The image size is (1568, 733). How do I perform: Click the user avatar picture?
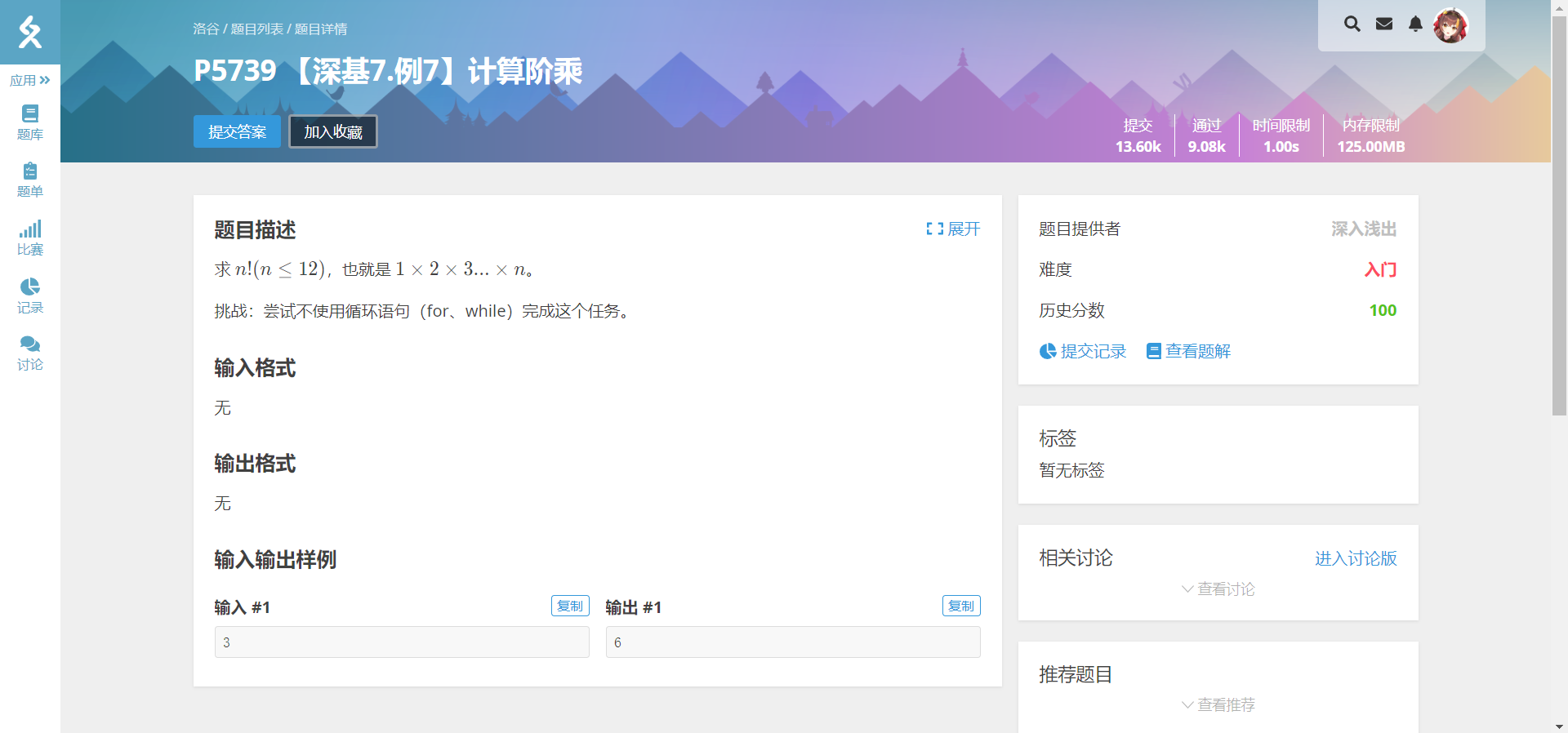[x=1450, y=25]
